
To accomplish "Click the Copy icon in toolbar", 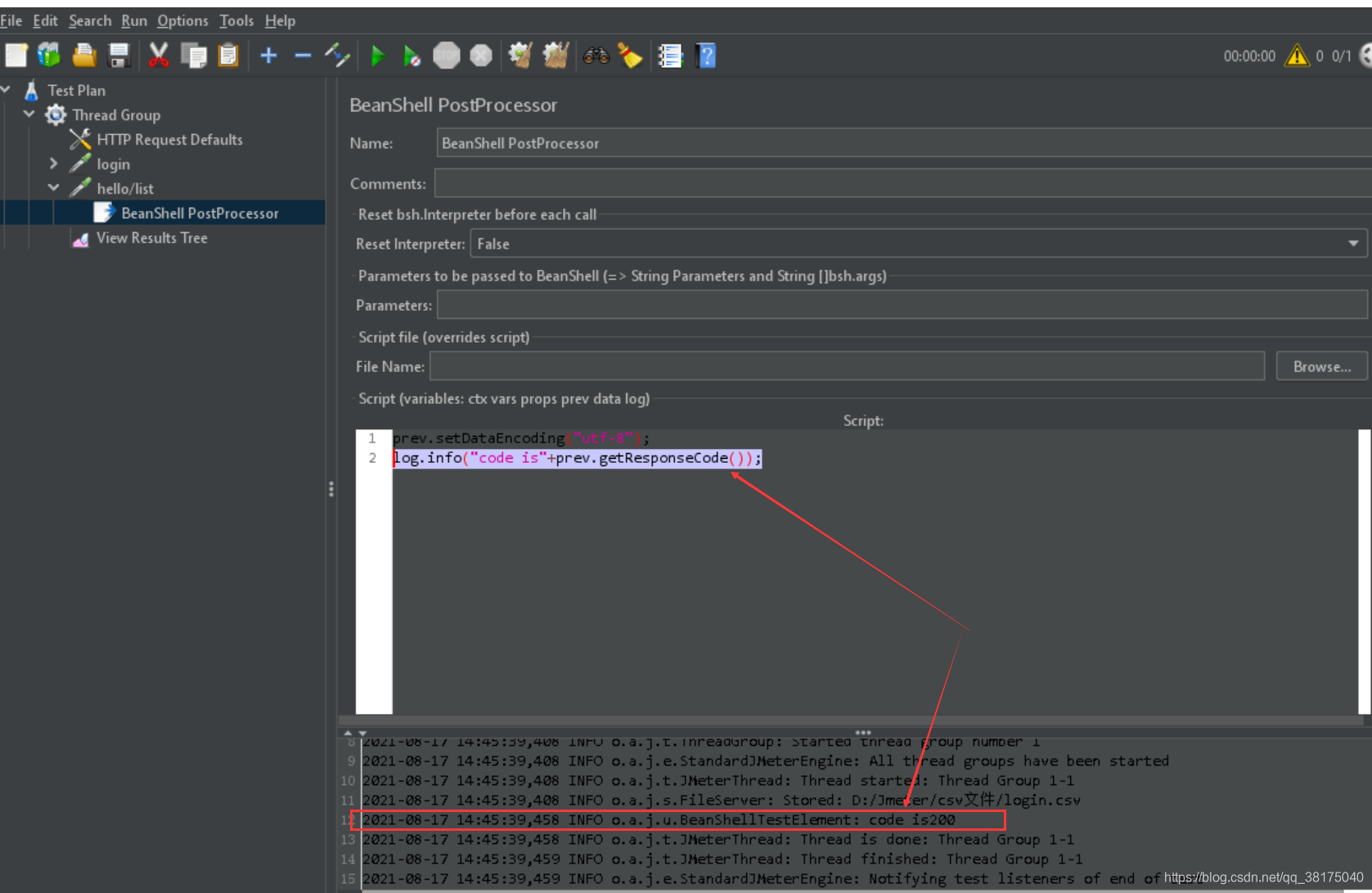I will pyautogui.click(x=194, y=56).
